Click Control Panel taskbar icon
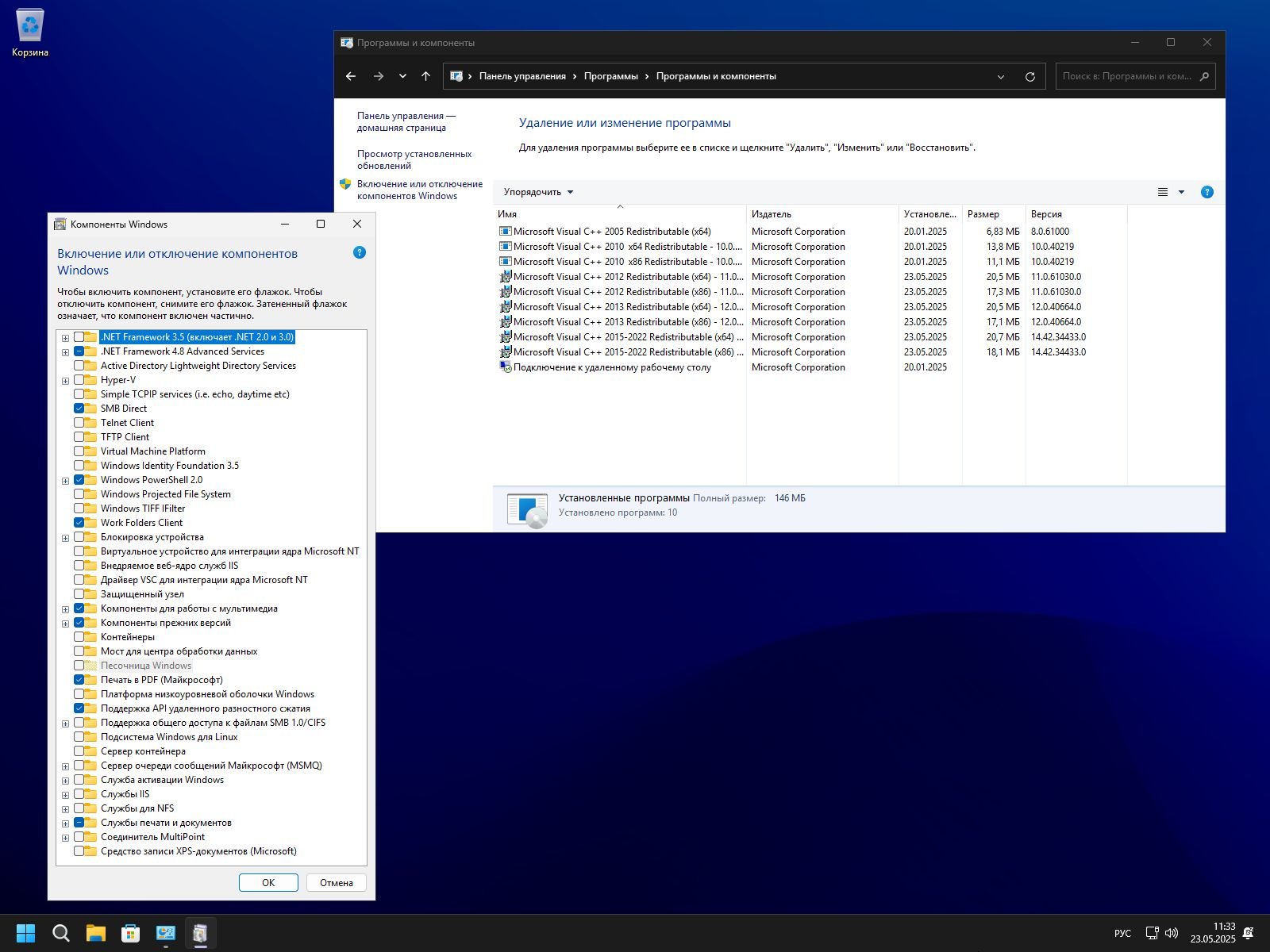 (x=166, y=933)
